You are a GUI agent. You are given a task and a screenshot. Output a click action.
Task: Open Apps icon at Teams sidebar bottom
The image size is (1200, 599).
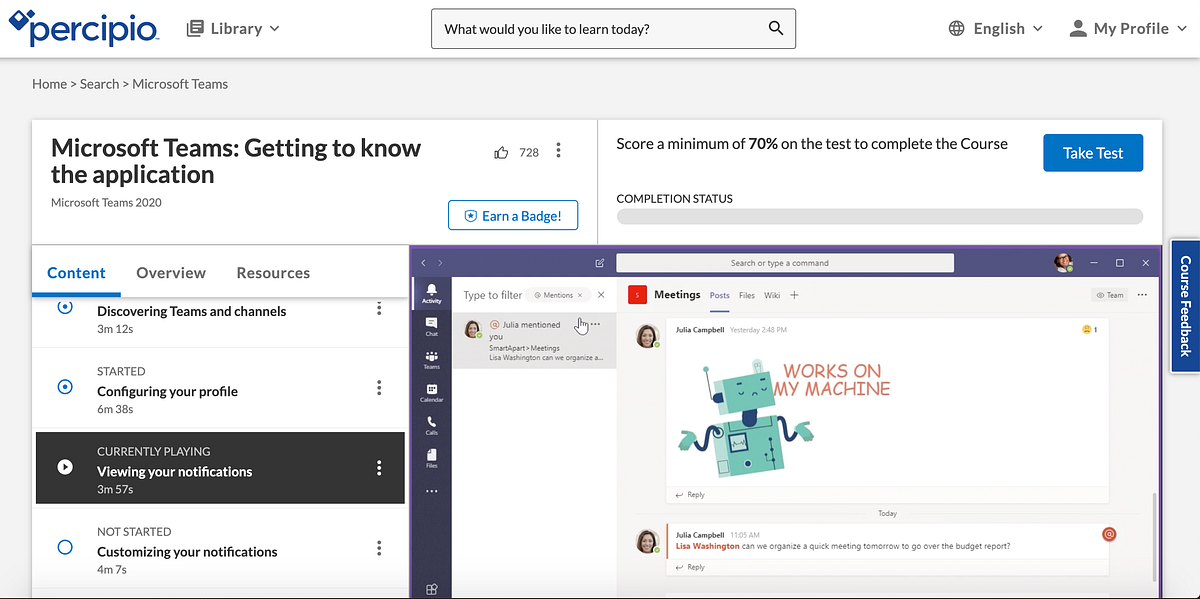[431, 589]
